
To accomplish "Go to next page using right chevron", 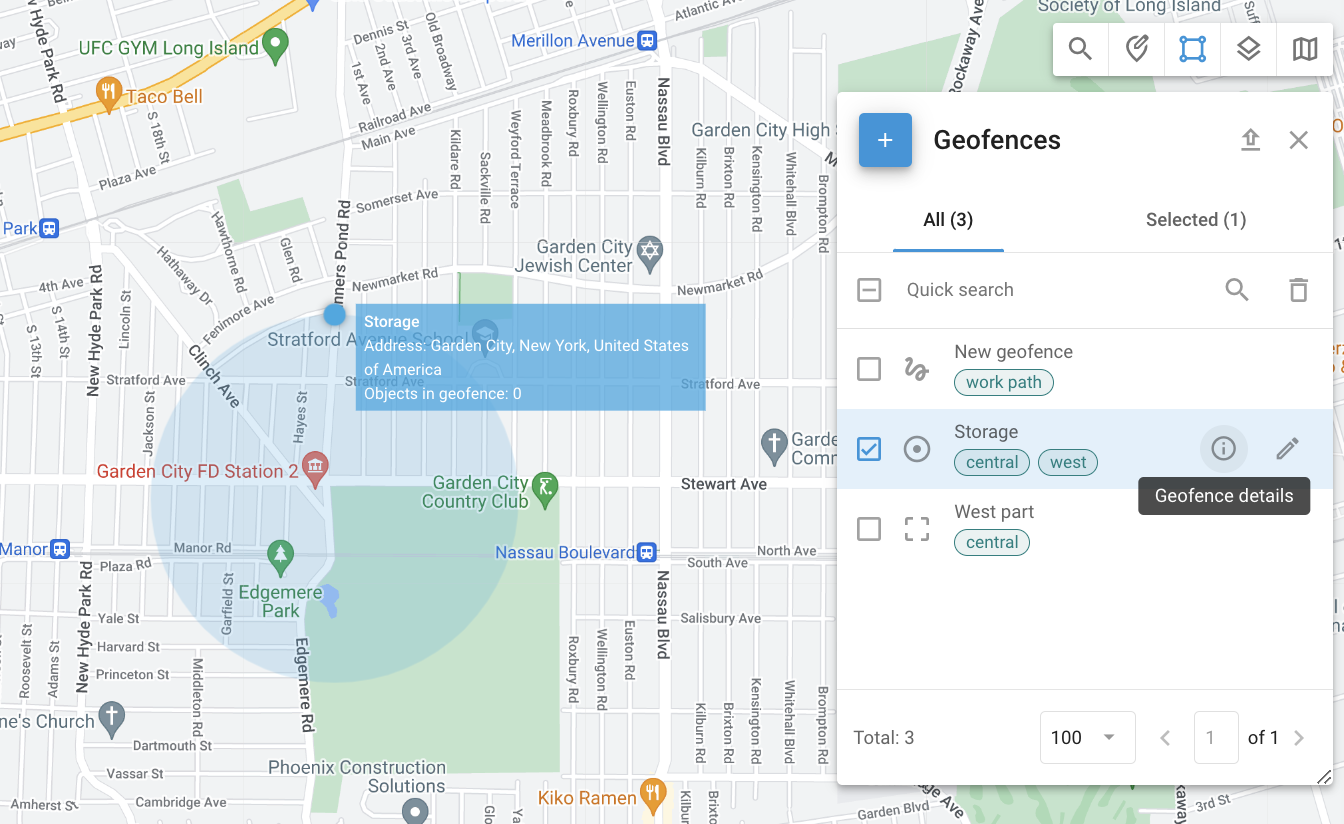I will 1299,738.
